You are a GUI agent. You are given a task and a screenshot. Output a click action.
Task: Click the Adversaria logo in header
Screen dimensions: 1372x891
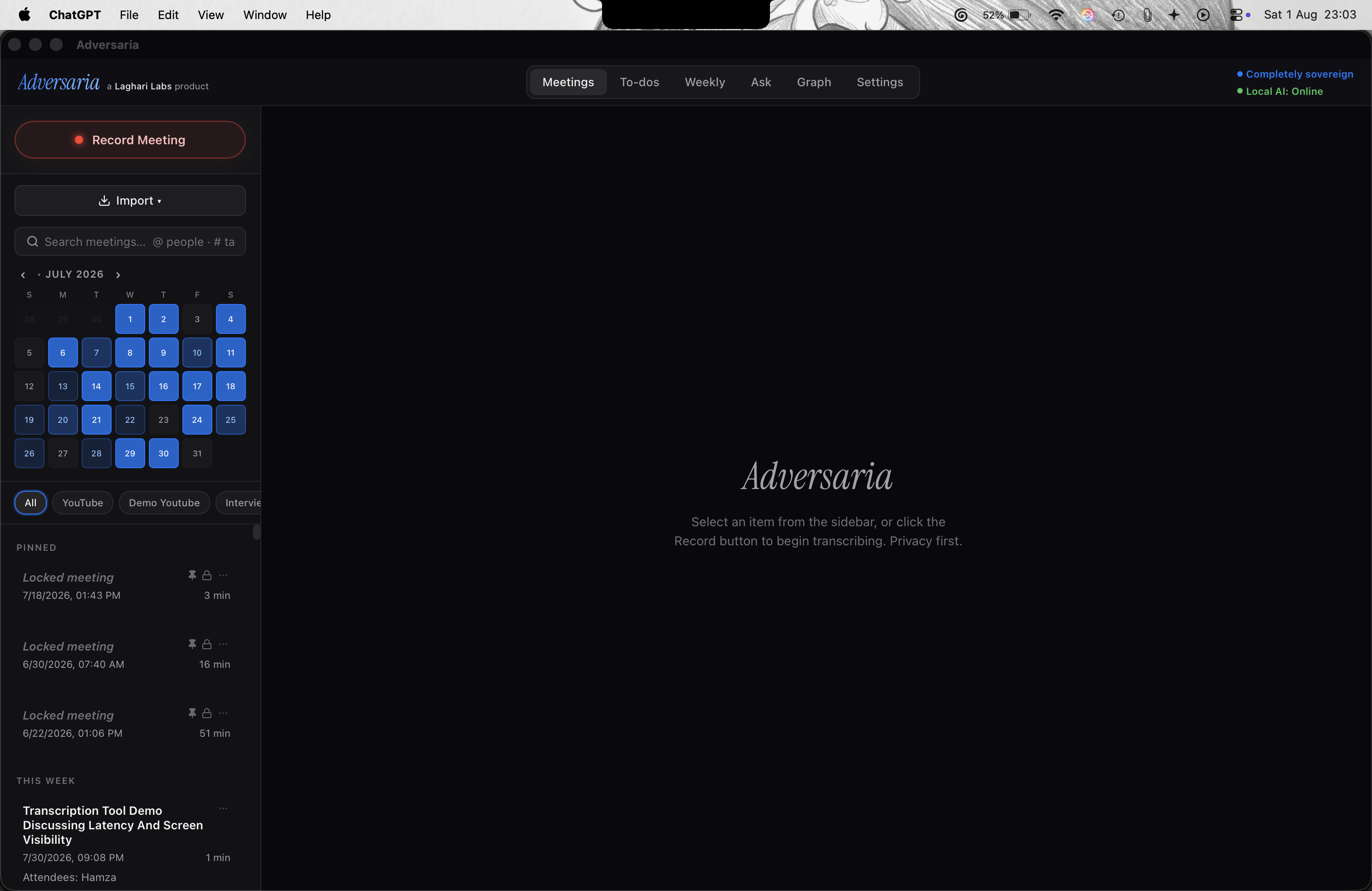pyautogui.click(x=59, y=83)
